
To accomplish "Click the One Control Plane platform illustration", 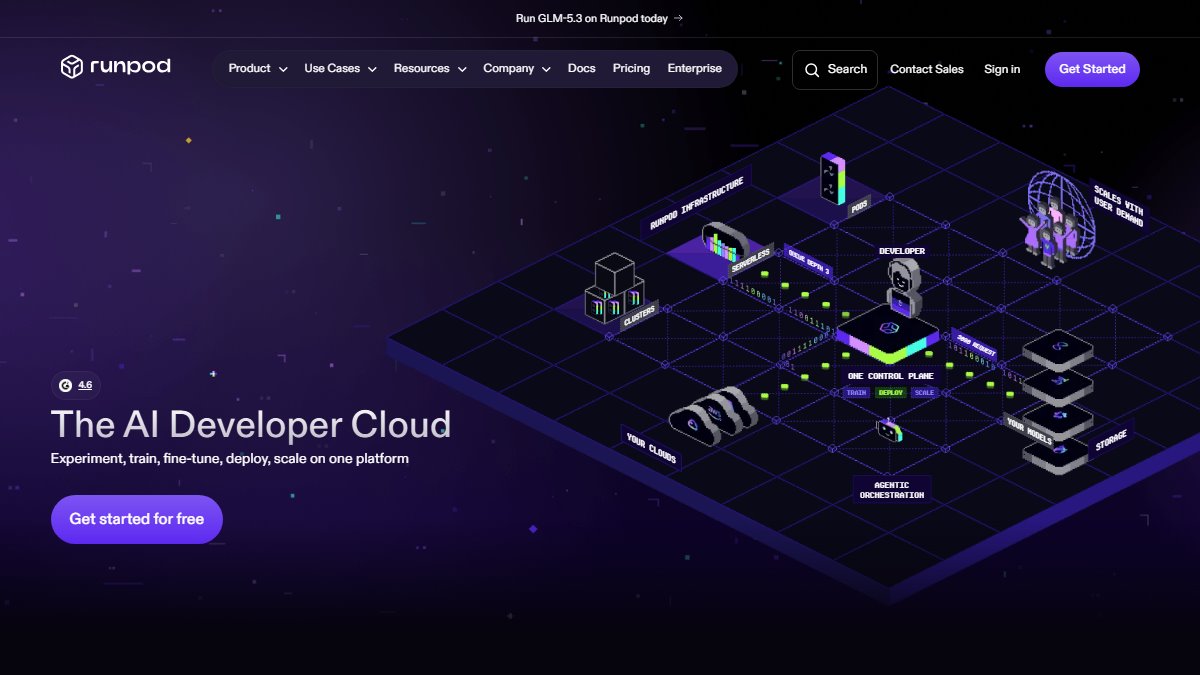I will point(887,334).
